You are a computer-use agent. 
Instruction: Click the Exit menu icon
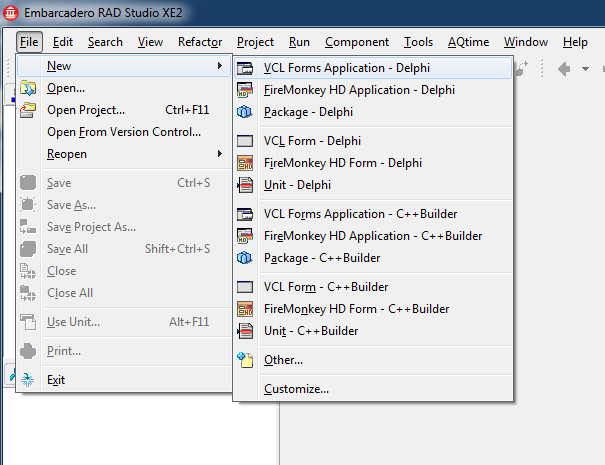[x=29, y=380]
